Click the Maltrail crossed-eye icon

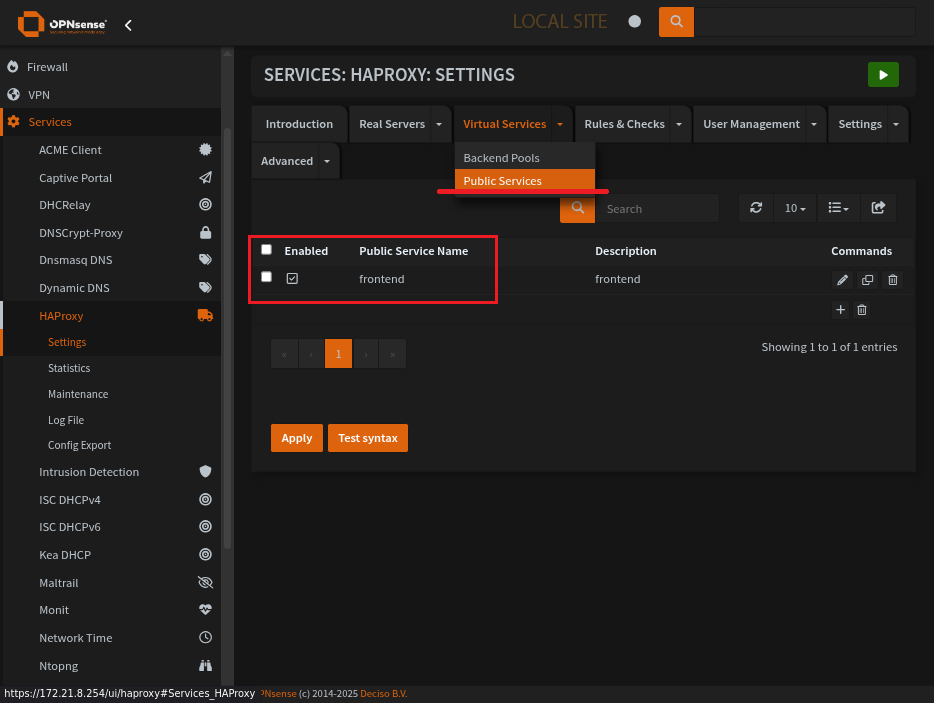206,583
